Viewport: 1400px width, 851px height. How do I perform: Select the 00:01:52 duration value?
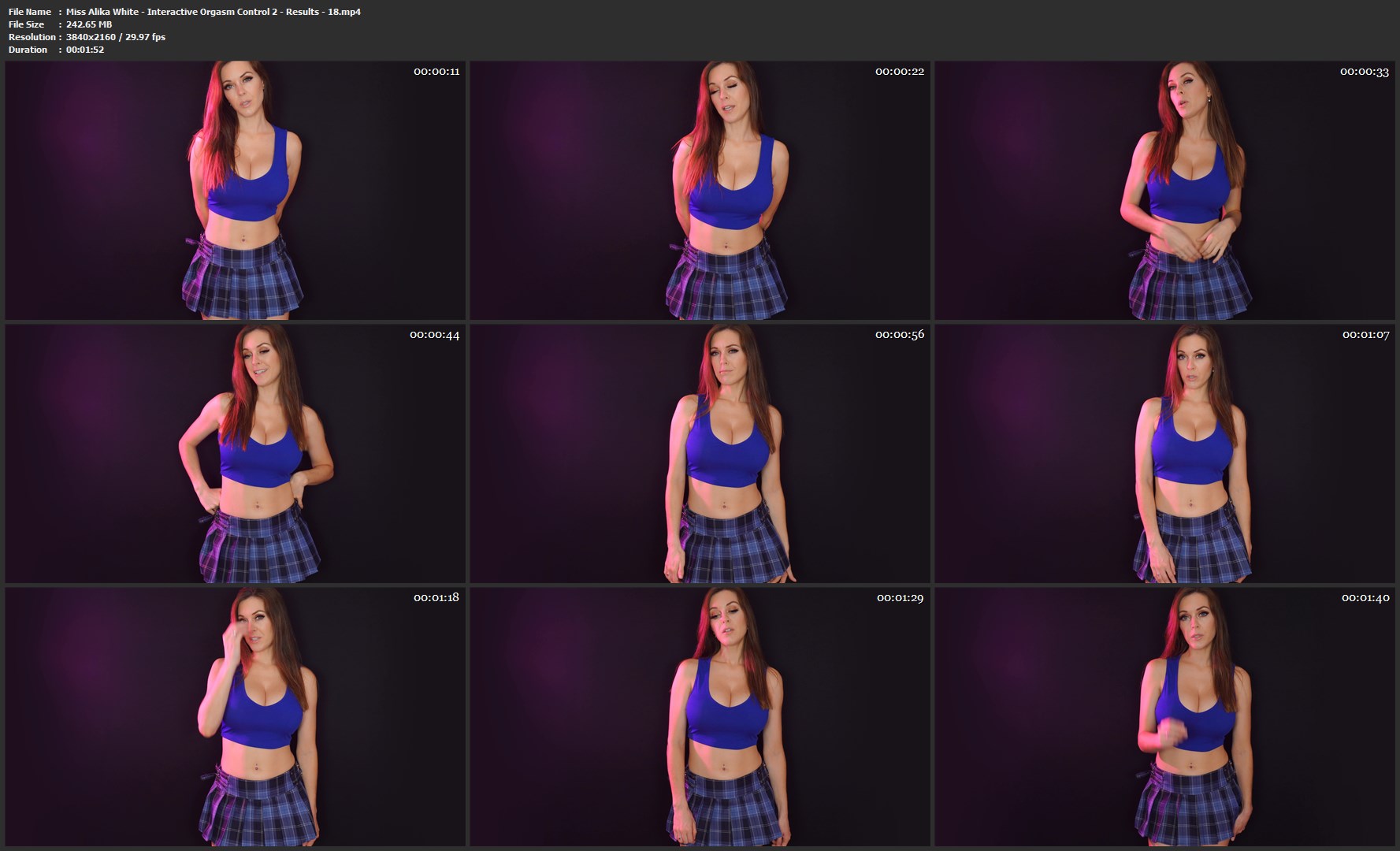(x=85, y=50)
